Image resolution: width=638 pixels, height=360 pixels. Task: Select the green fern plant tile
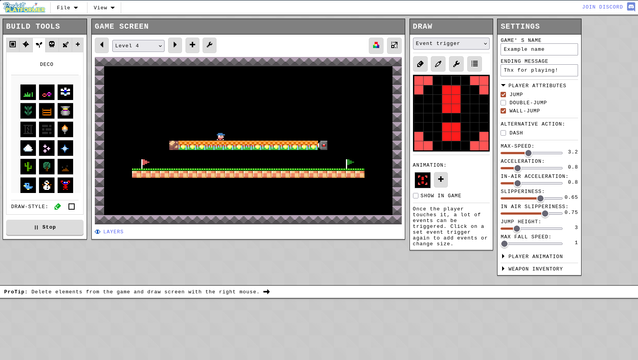[28, 111]
